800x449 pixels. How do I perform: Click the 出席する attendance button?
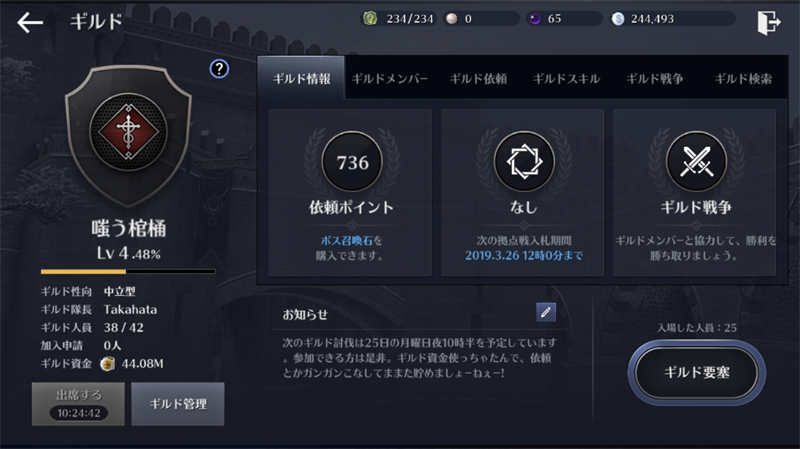[78, 404]
